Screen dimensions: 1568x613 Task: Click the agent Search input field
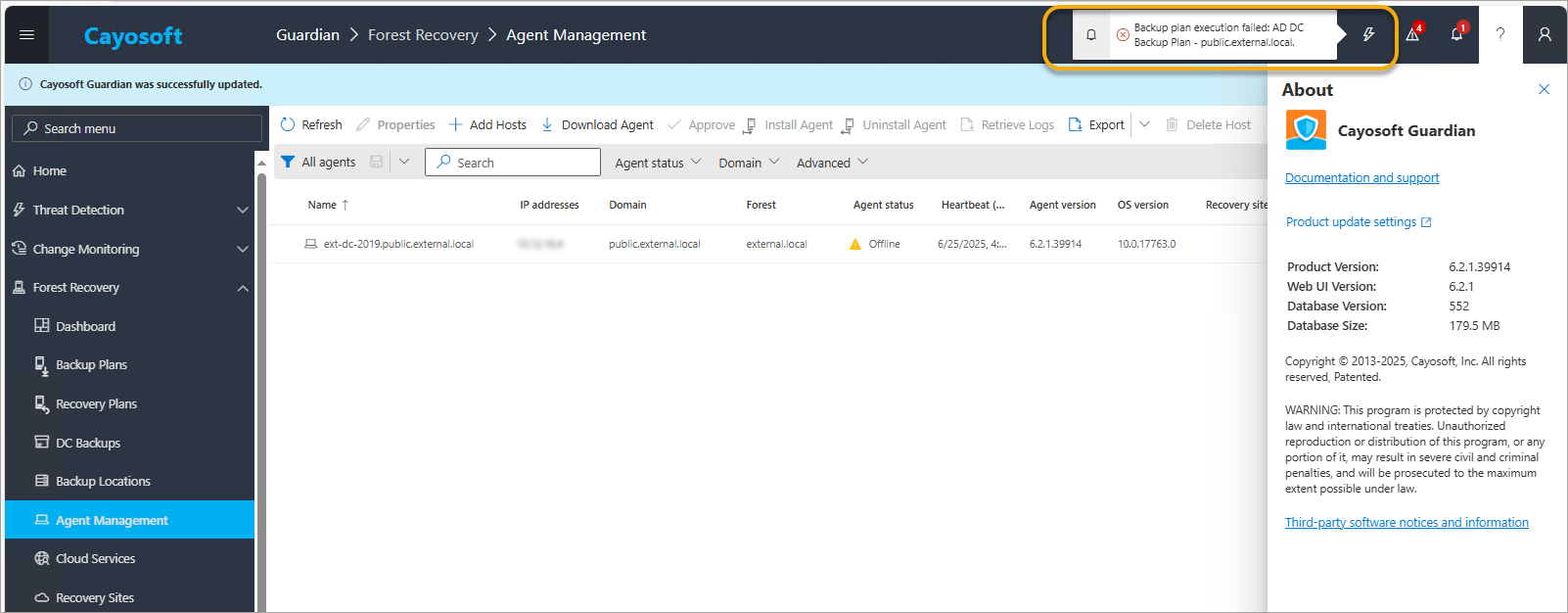(x=513, y=163)
